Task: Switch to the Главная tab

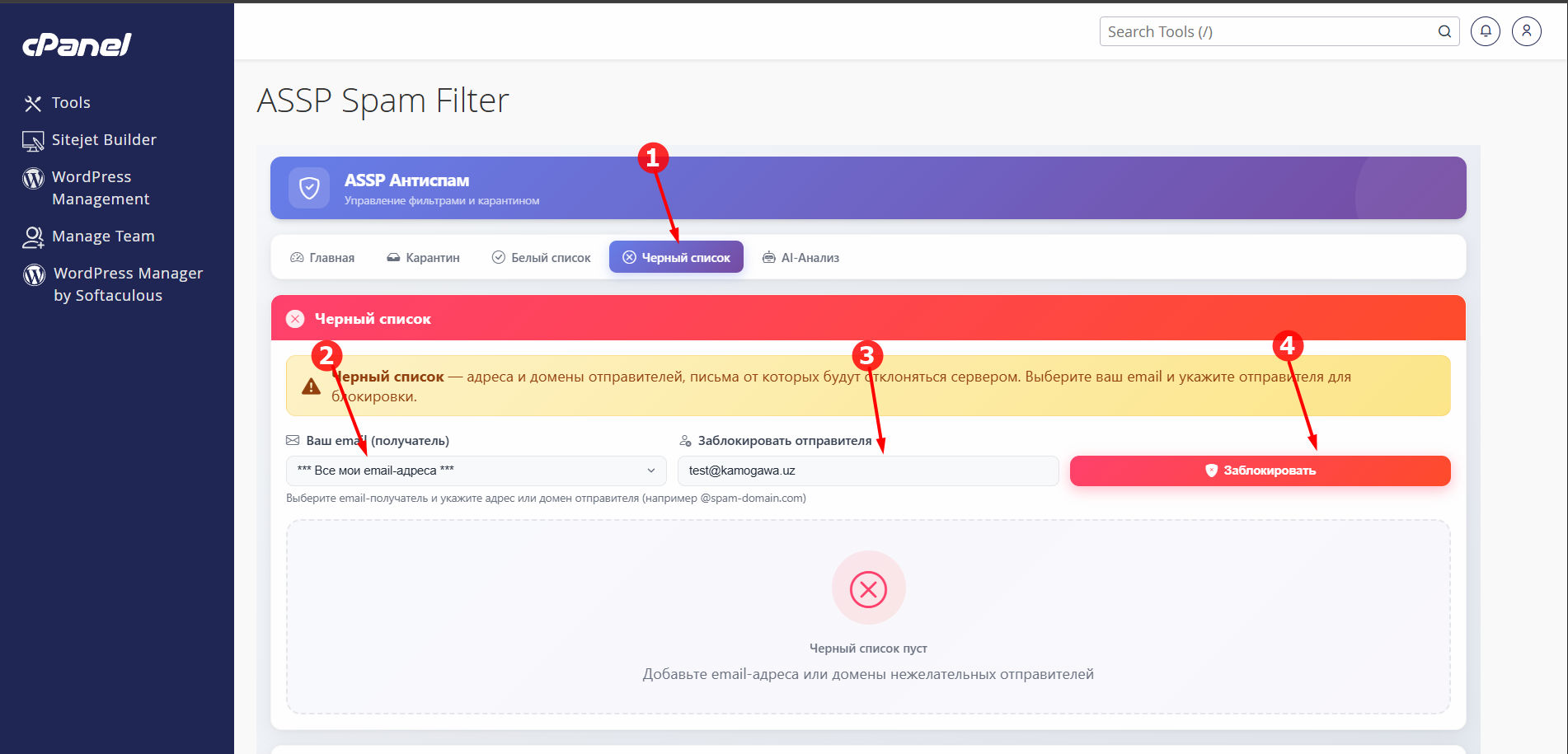Action: [322, 257]
